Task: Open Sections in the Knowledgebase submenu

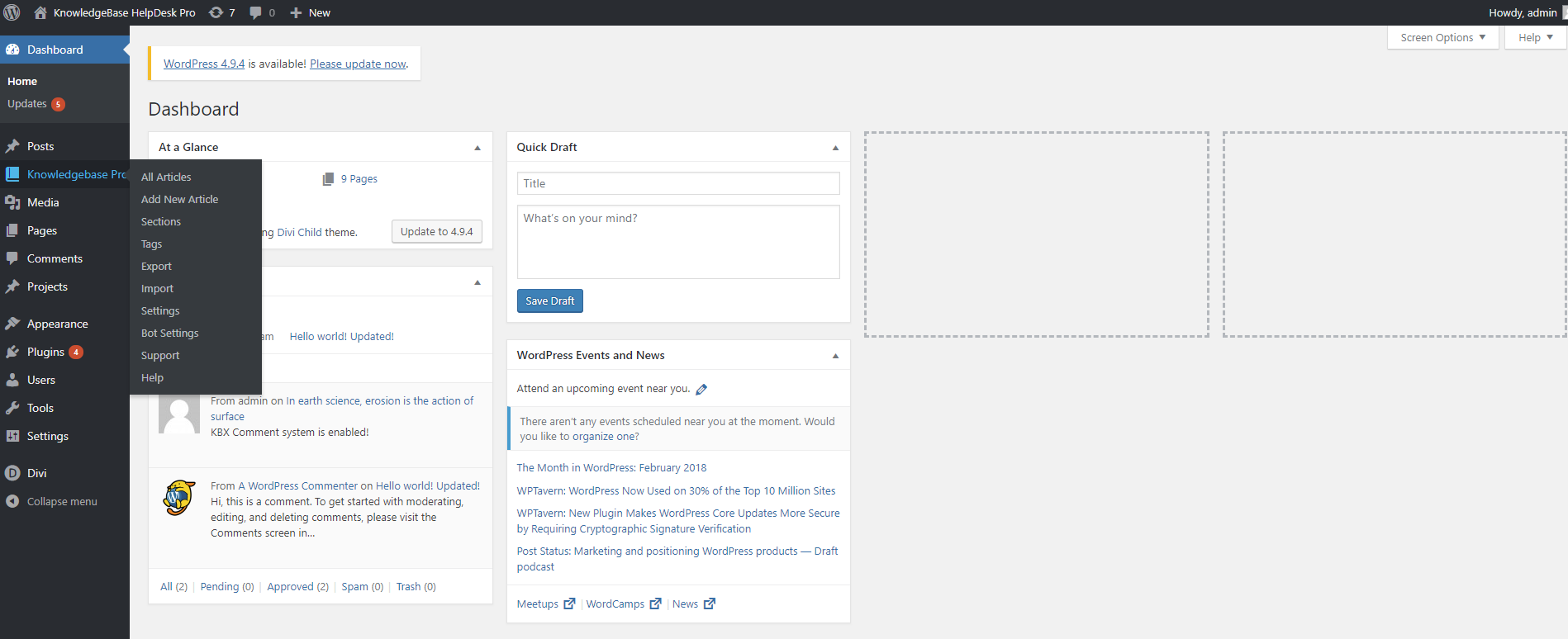Action: click(x=161, y=221)
